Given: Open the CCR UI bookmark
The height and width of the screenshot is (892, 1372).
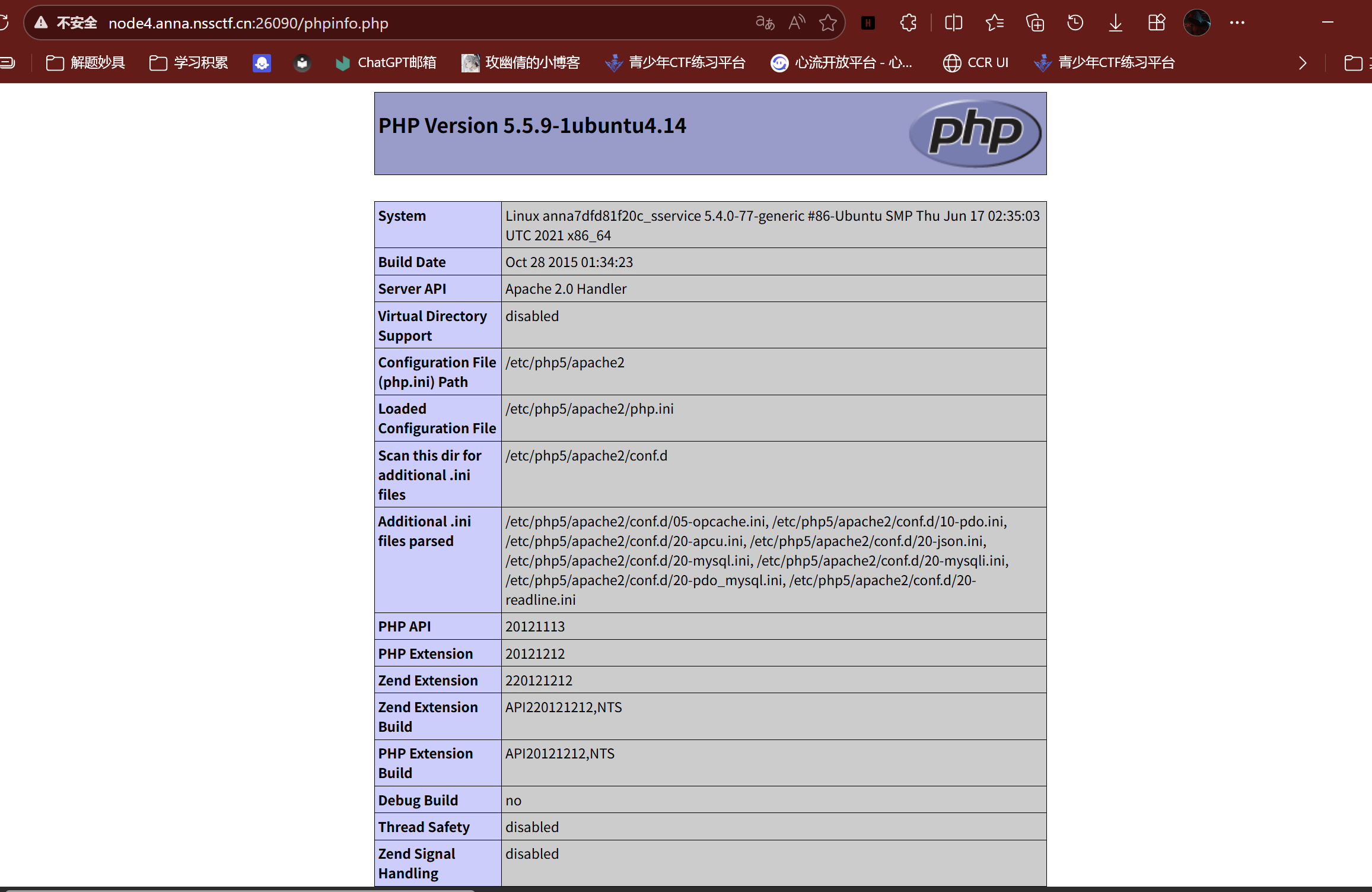Looking at the screenshot, I should coord(976,63).
